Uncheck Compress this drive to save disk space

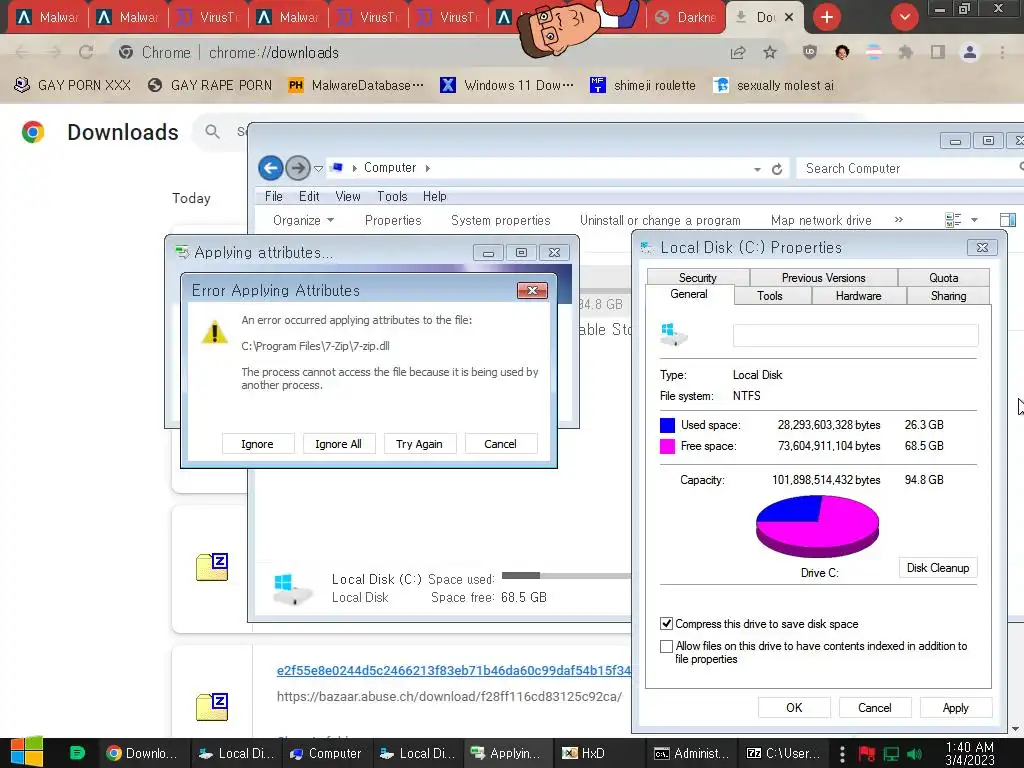pyautogui.click(x=666, y=624)
